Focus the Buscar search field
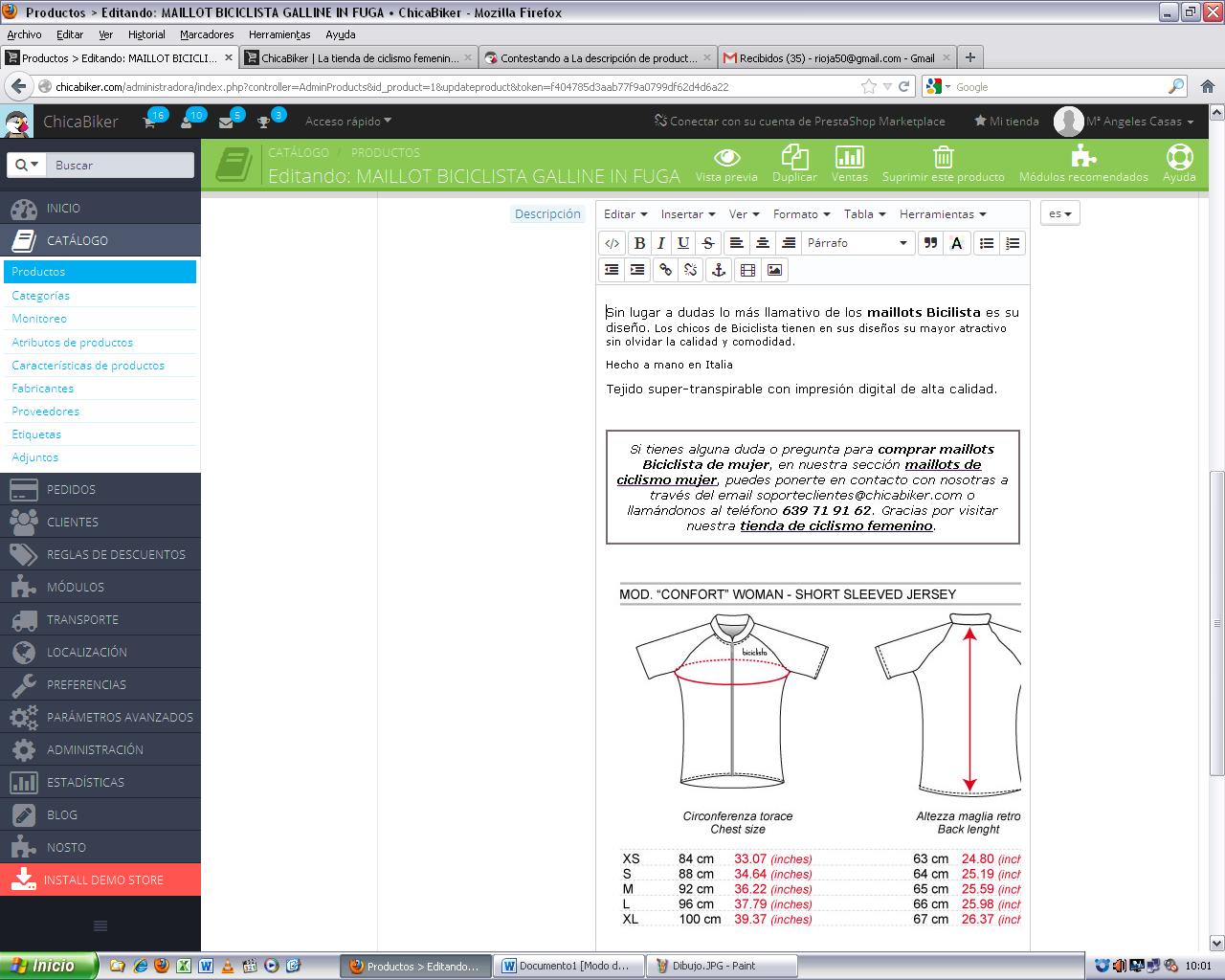Screen dimensions: 1225x980 click(121, 165)
